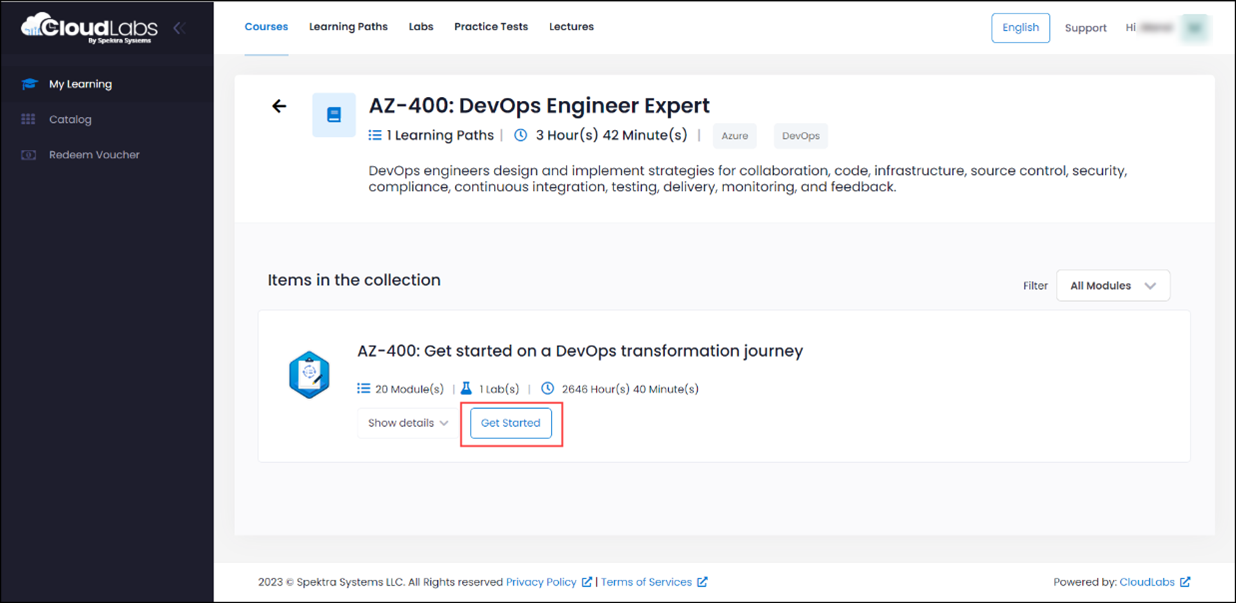Image resolution: width=1236 pixels, height=603 pixels.
Task: Open the Privacy Policy link
Action: click(x=541, y=582)
